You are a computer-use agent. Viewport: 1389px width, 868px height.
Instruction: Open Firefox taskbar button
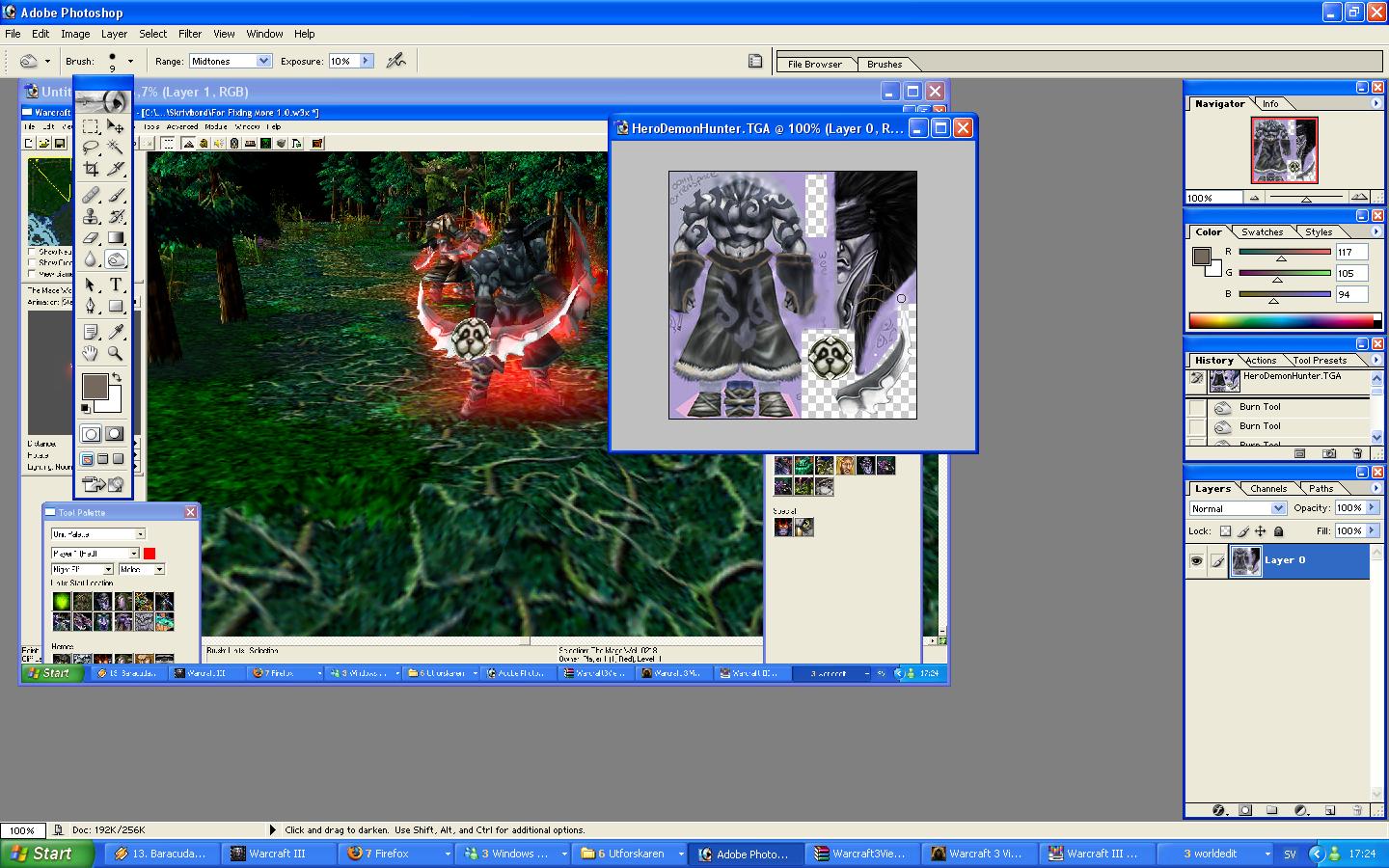click(397, 854)
